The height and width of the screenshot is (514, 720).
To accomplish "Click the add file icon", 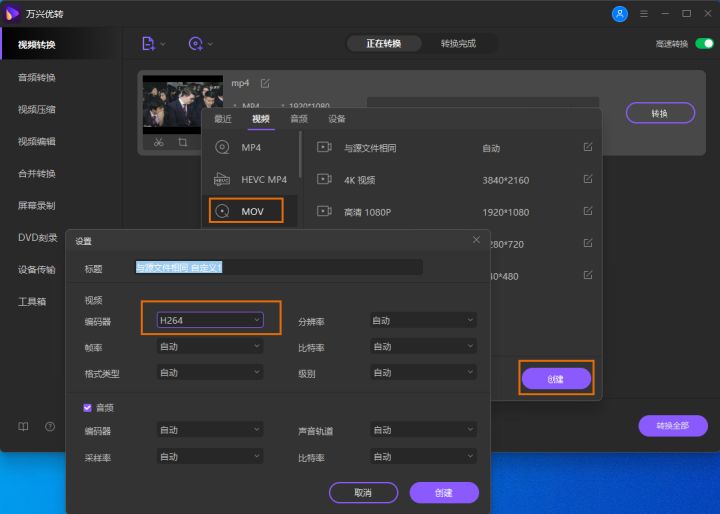I will click(148, 44).
